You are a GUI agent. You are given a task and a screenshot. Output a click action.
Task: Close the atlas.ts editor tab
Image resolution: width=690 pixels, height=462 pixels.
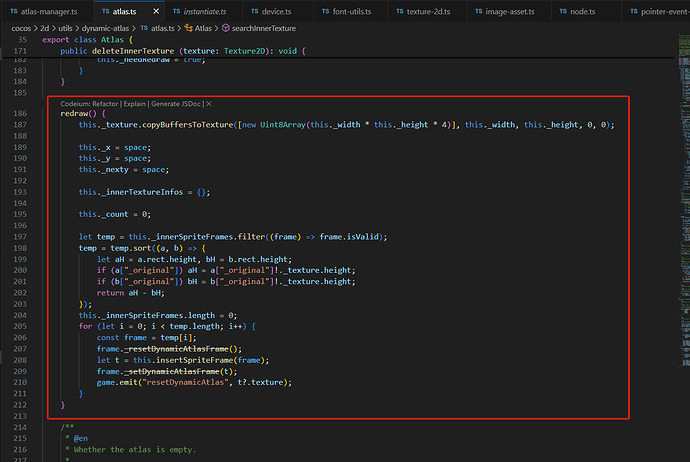[x=156, y=11]
